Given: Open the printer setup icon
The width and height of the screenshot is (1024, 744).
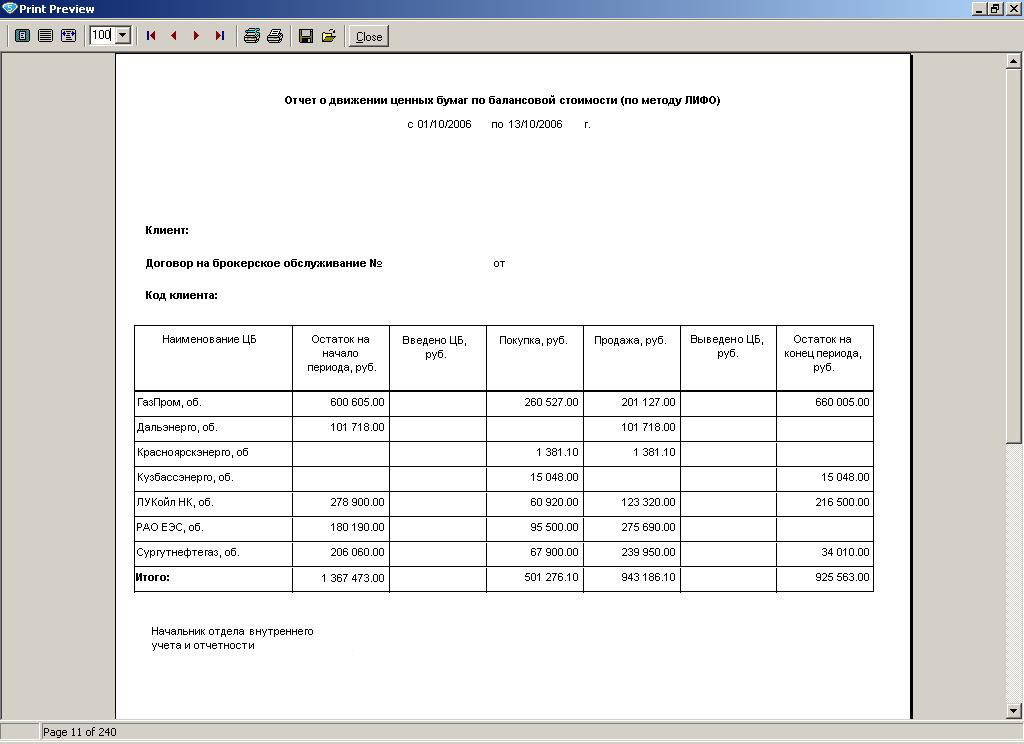Looking at the screenshot, I should tap(251, 35).
